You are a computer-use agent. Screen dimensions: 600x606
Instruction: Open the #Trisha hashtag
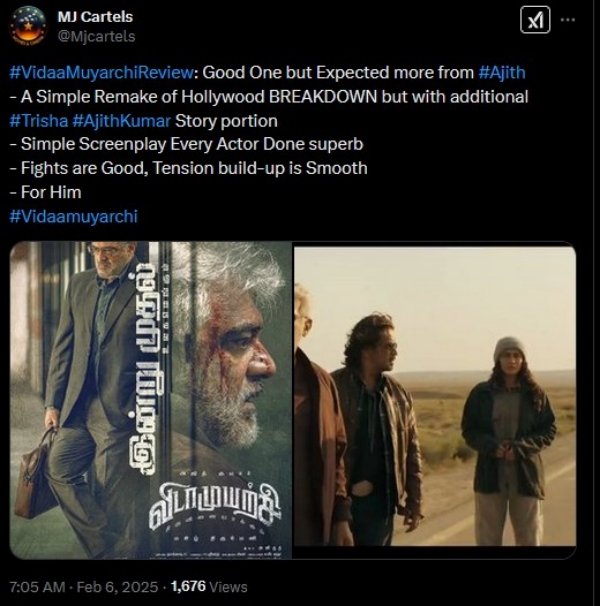pos(39,121)
